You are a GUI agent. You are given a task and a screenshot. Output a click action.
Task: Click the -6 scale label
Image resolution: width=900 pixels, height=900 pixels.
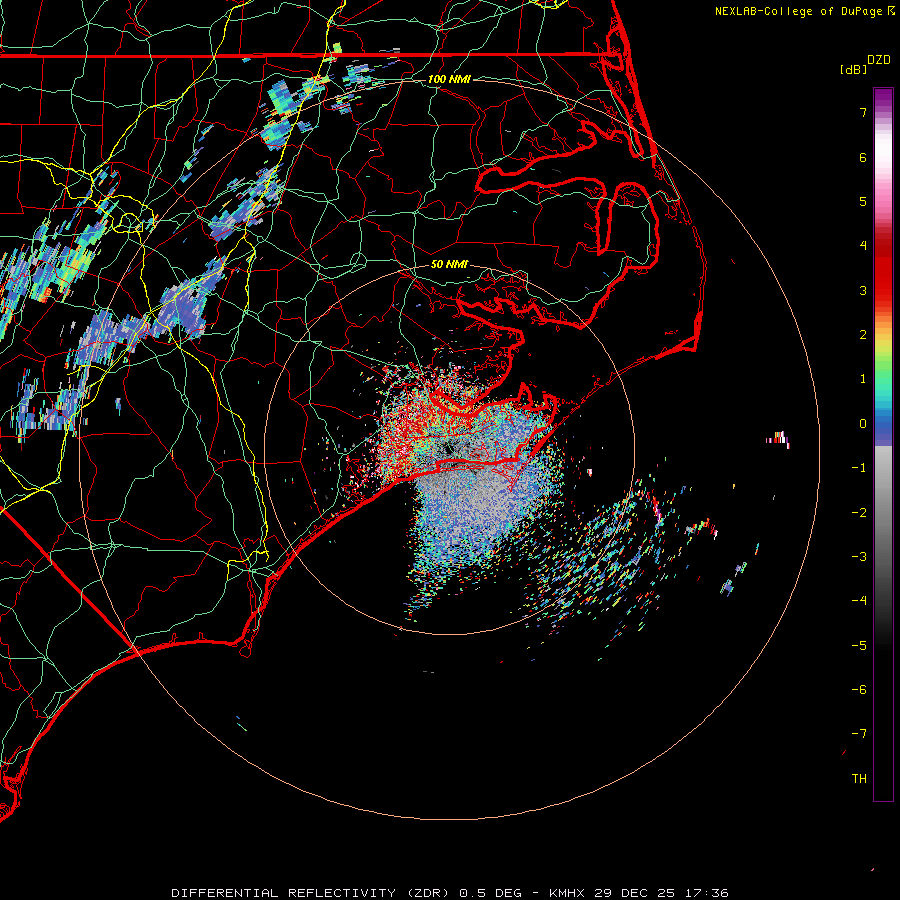[859, 690]
